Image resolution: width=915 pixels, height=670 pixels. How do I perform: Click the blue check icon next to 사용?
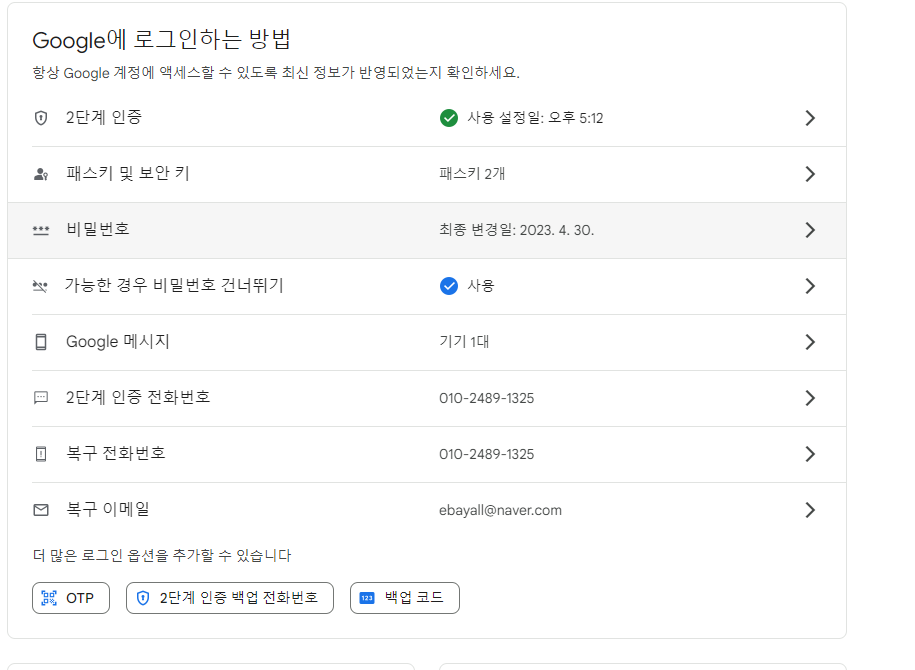point(449,286)
